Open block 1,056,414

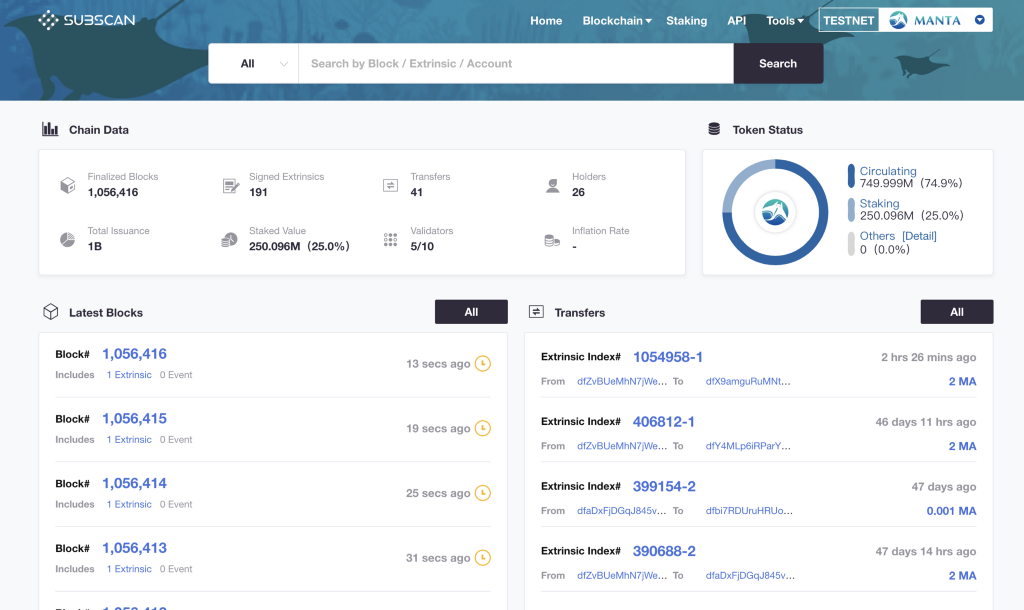135,483
